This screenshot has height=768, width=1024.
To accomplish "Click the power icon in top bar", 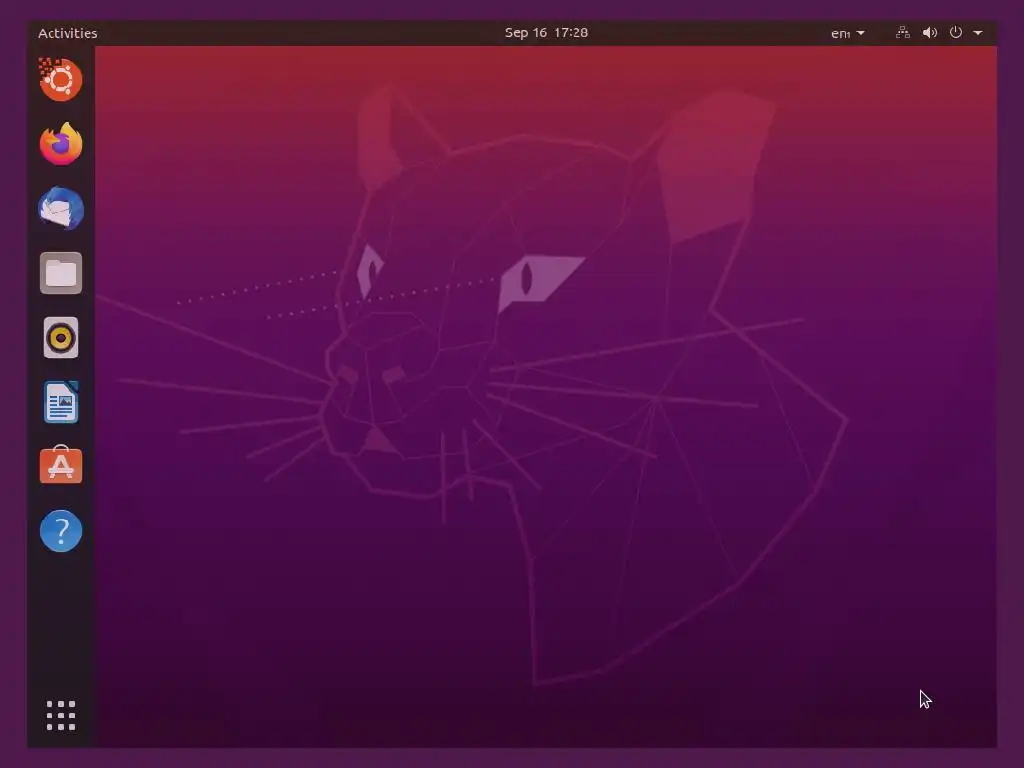I will [x=955, y=32].
